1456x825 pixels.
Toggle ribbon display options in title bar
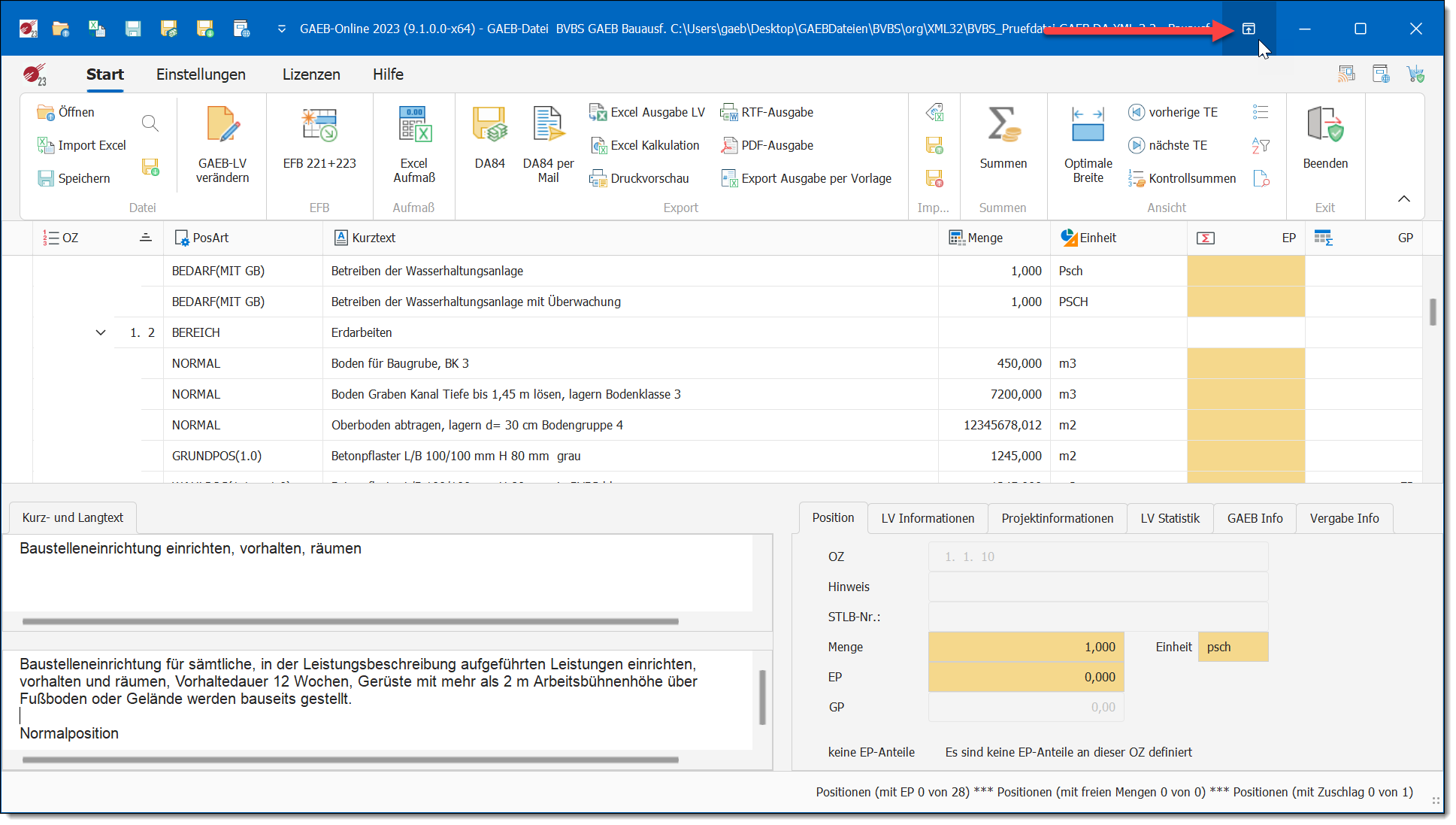tap(1249, 29)
